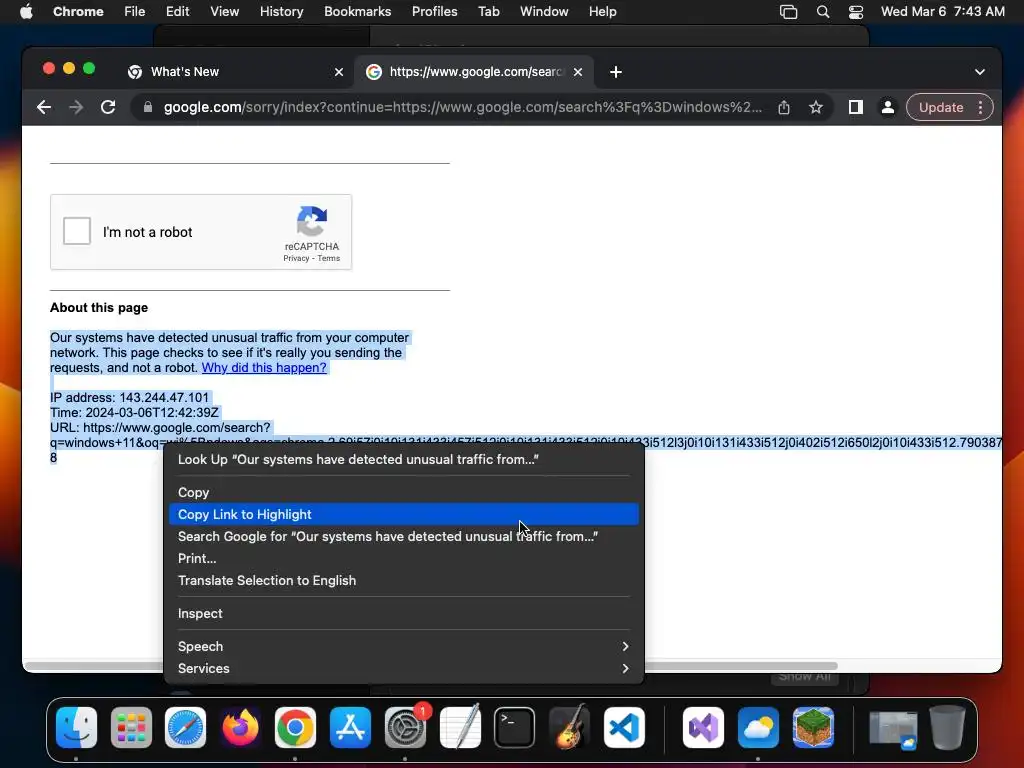Open Control Center in menu bar

pyautogui.click(x=856, y=11)
